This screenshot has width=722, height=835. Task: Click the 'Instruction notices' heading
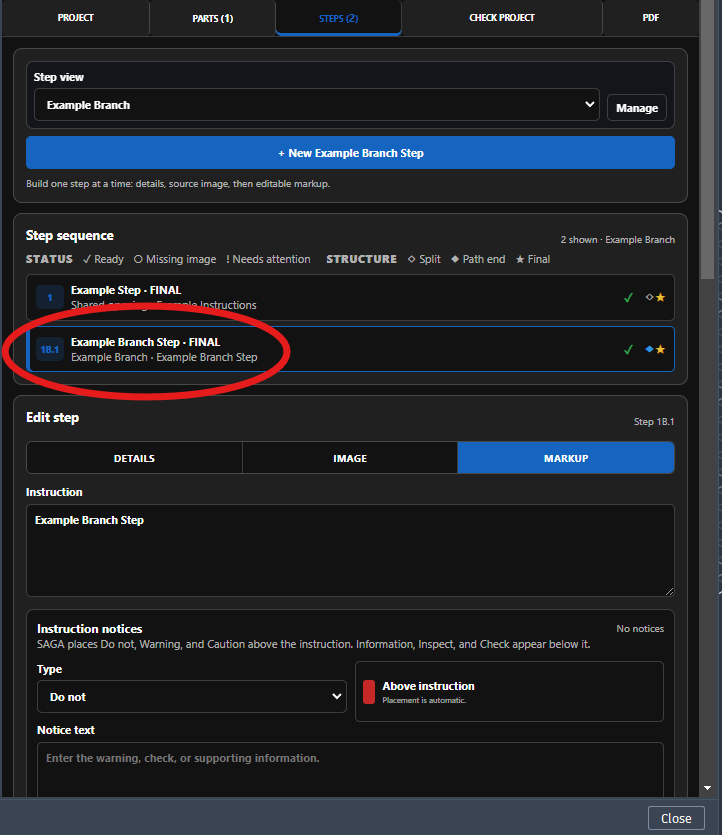(x=89, y=629)
